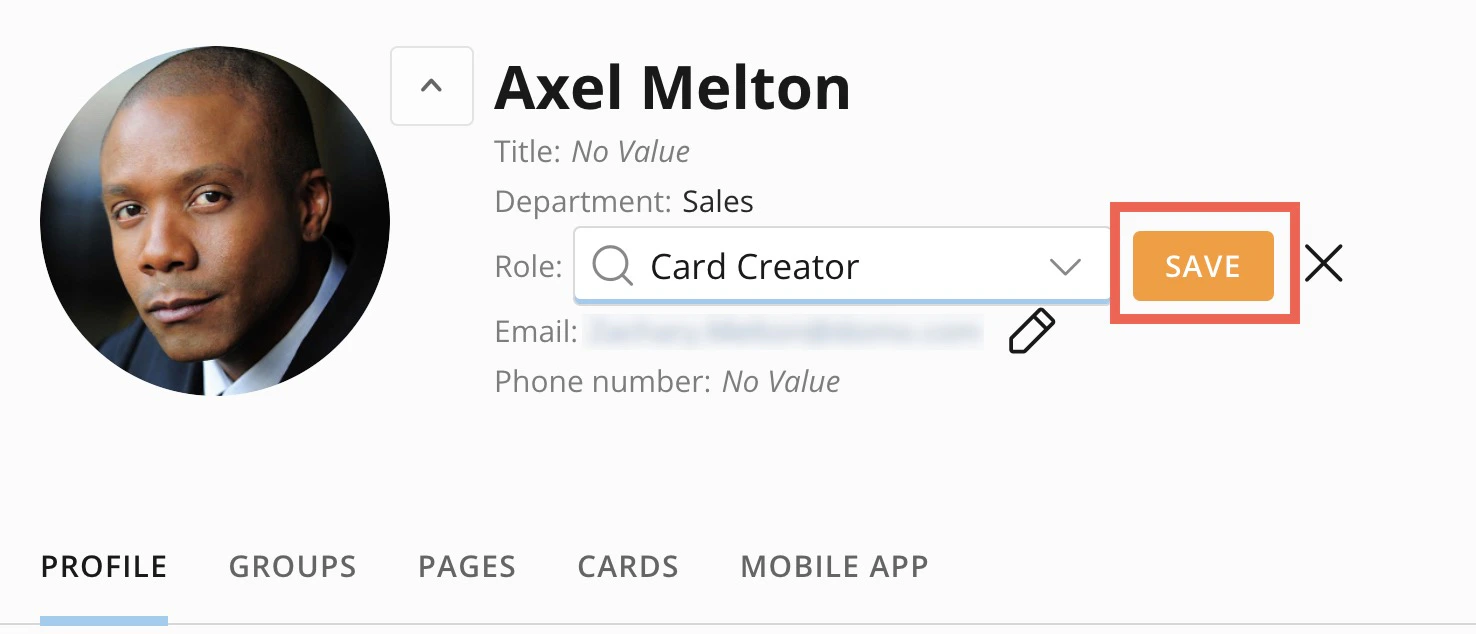
Task: Open the Groups tab
Action: pyautogui.click(x=292, y=566)
